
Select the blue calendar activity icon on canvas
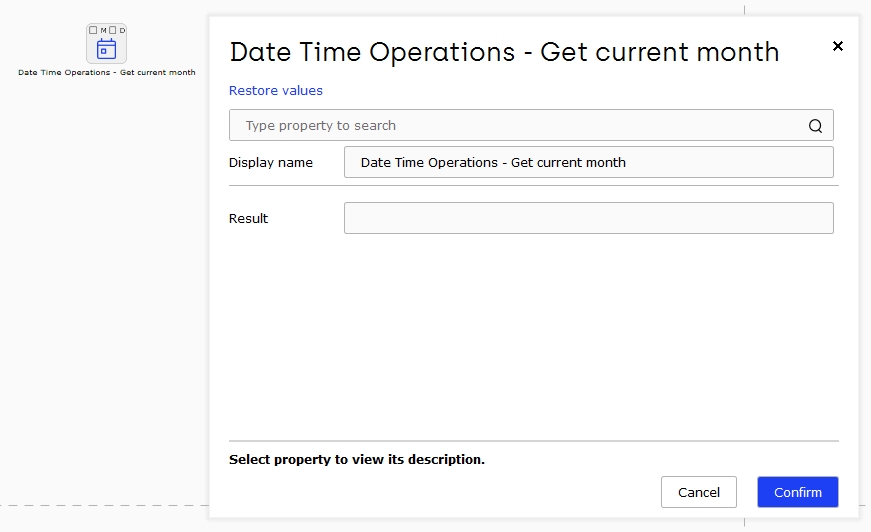click(106, 49)
